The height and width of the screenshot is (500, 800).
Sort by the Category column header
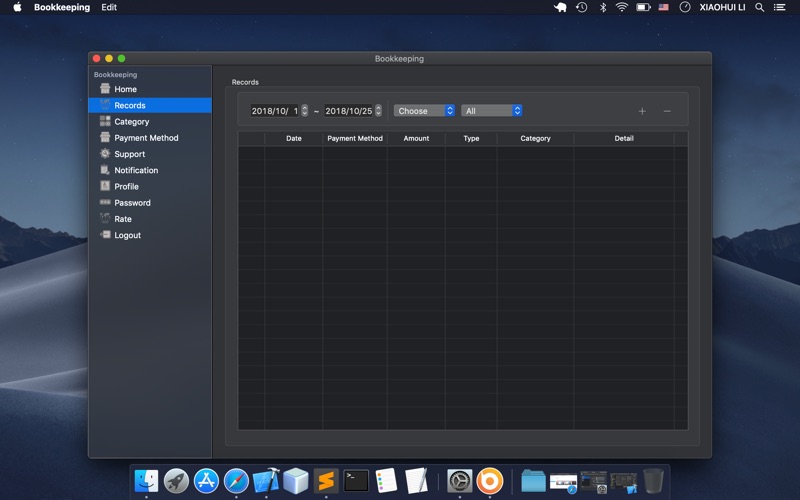coord(535,138)
